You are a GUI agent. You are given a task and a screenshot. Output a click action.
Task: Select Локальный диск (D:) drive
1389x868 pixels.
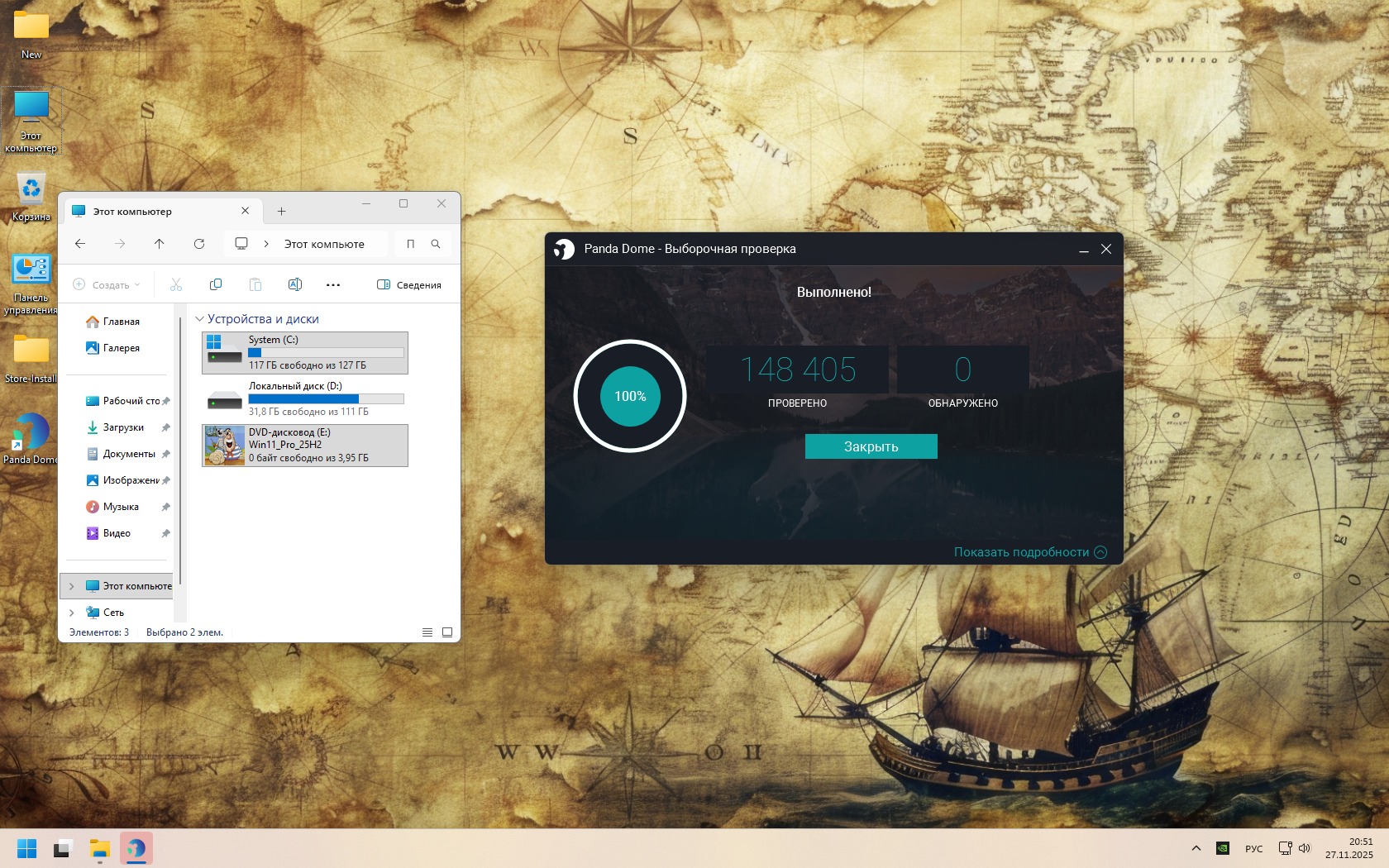click(305, 399)
